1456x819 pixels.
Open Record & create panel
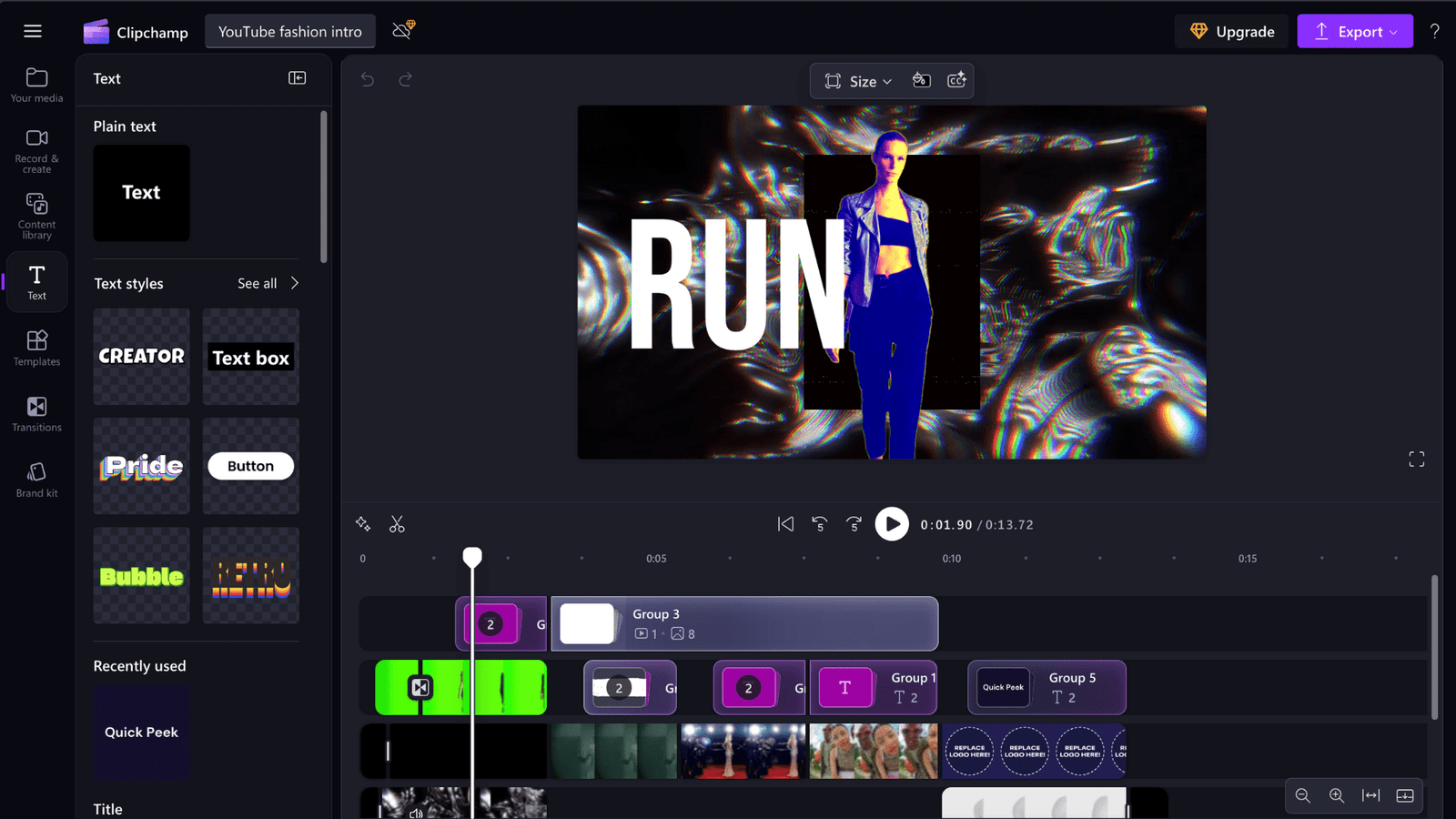36,150
